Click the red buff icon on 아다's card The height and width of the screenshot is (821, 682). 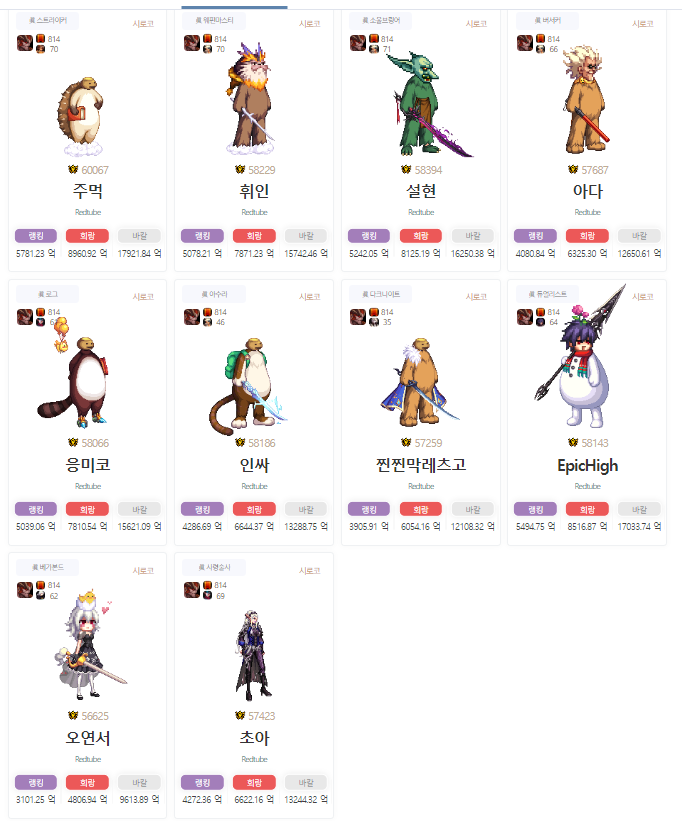tap(540, 39)
